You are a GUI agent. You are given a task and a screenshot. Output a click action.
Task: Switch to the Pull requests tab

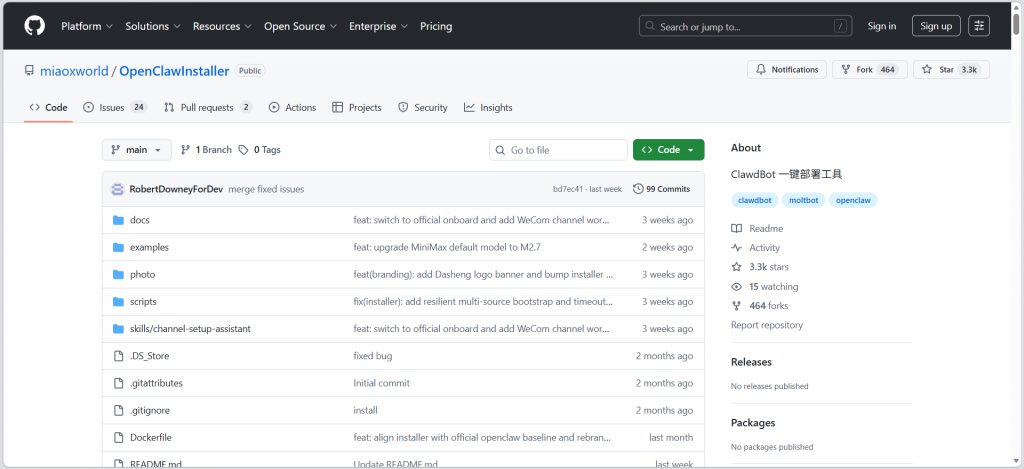(x=208, y=107)
